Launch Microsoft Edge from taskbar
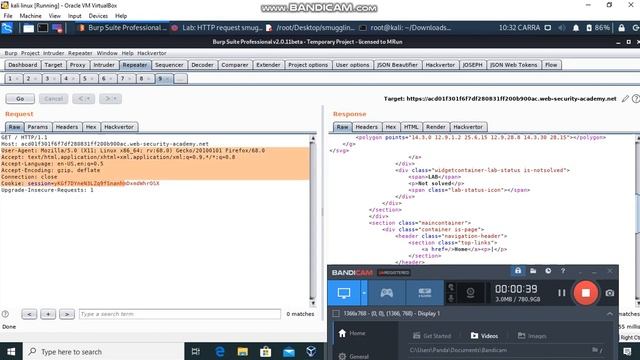640x360 pixels. [x=220, y=351]
